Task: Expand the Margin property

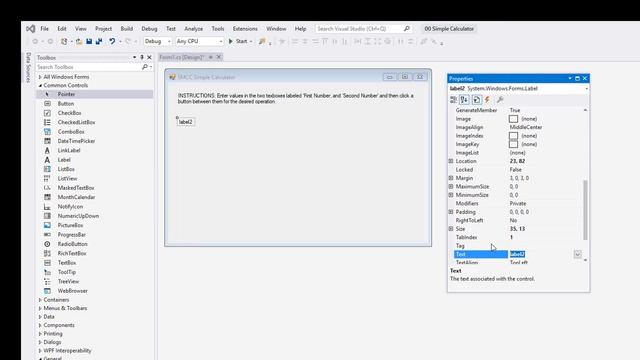Action: point(451,178)
